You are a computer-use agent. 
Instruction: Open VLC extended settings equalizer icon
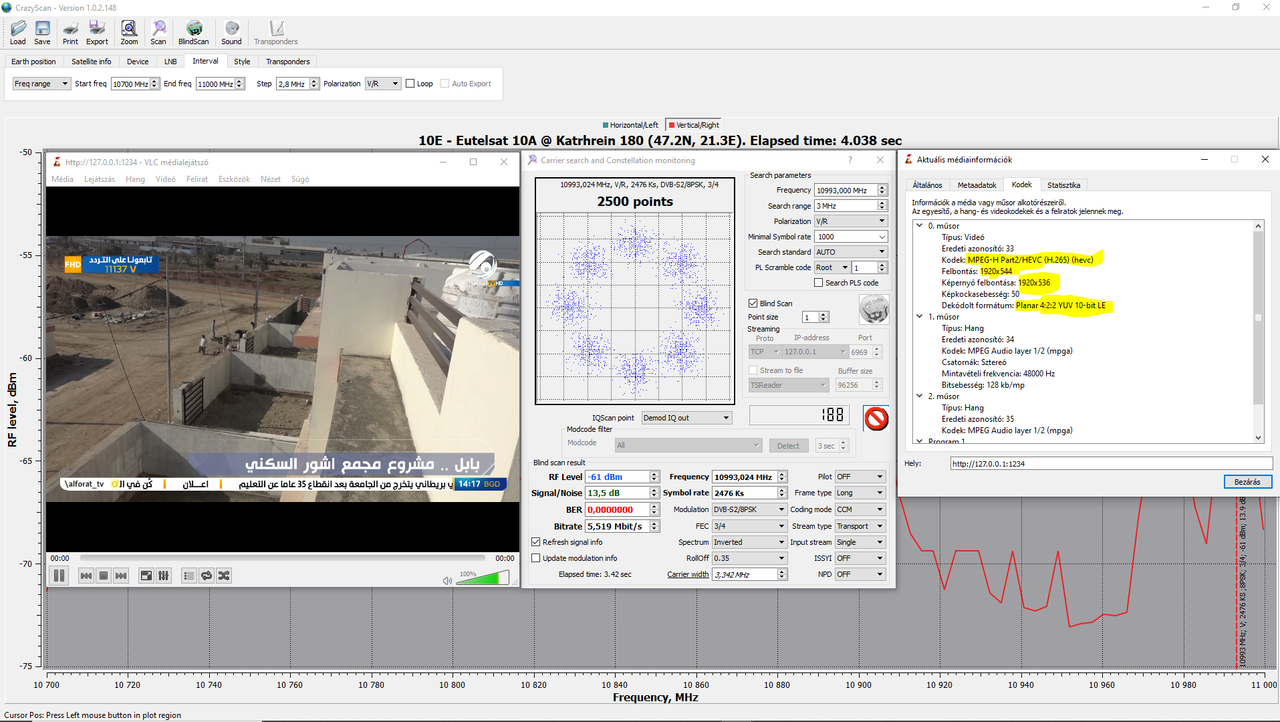pyautogui.click(x=163, y=575)
